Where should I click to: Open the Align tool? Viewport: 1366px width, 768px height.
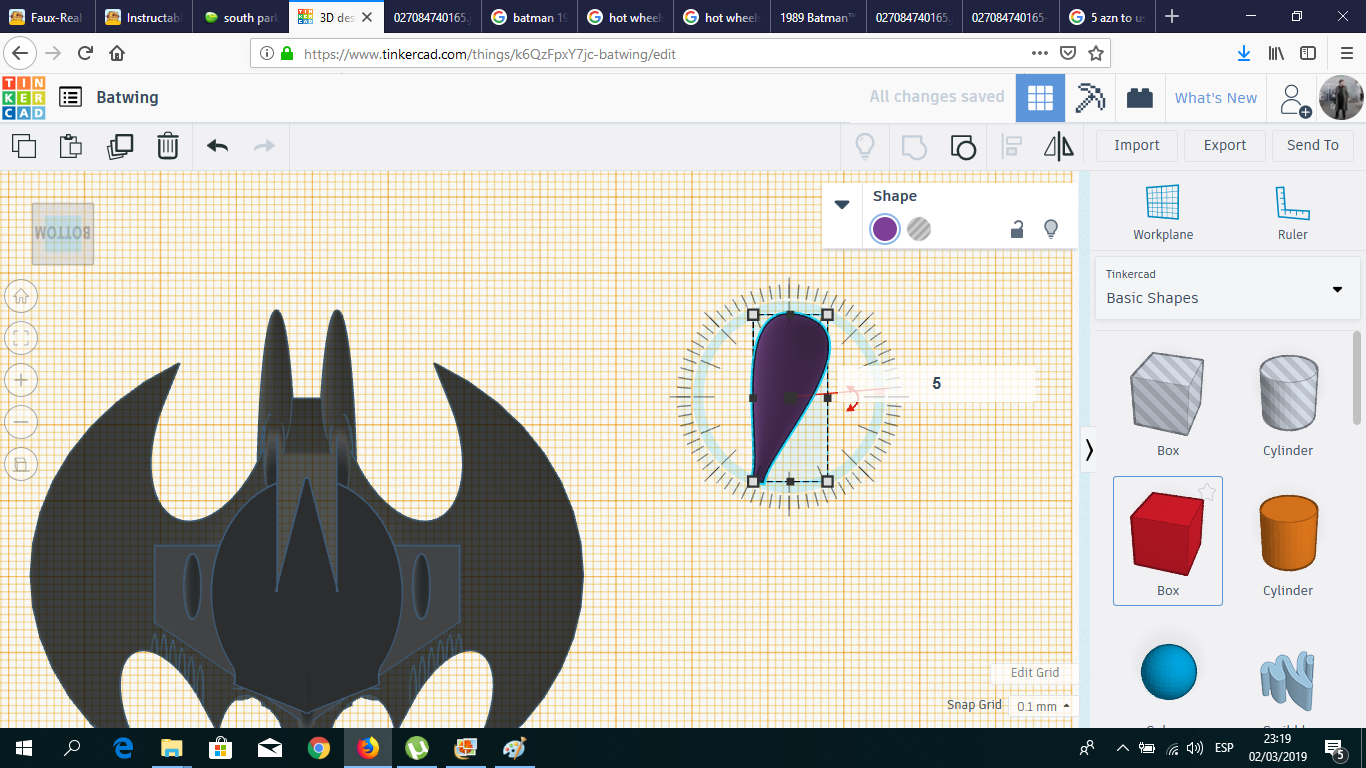pyautogui.click(x=1011, y=147)
